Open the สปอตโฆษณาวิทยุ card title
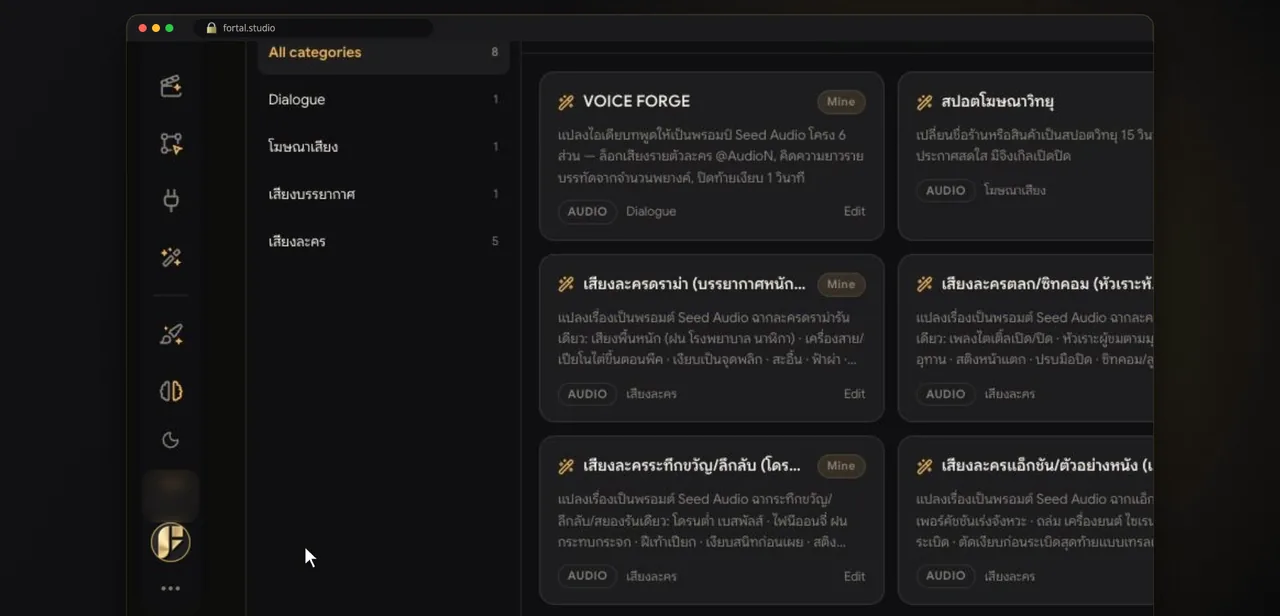 pos(998,102)
